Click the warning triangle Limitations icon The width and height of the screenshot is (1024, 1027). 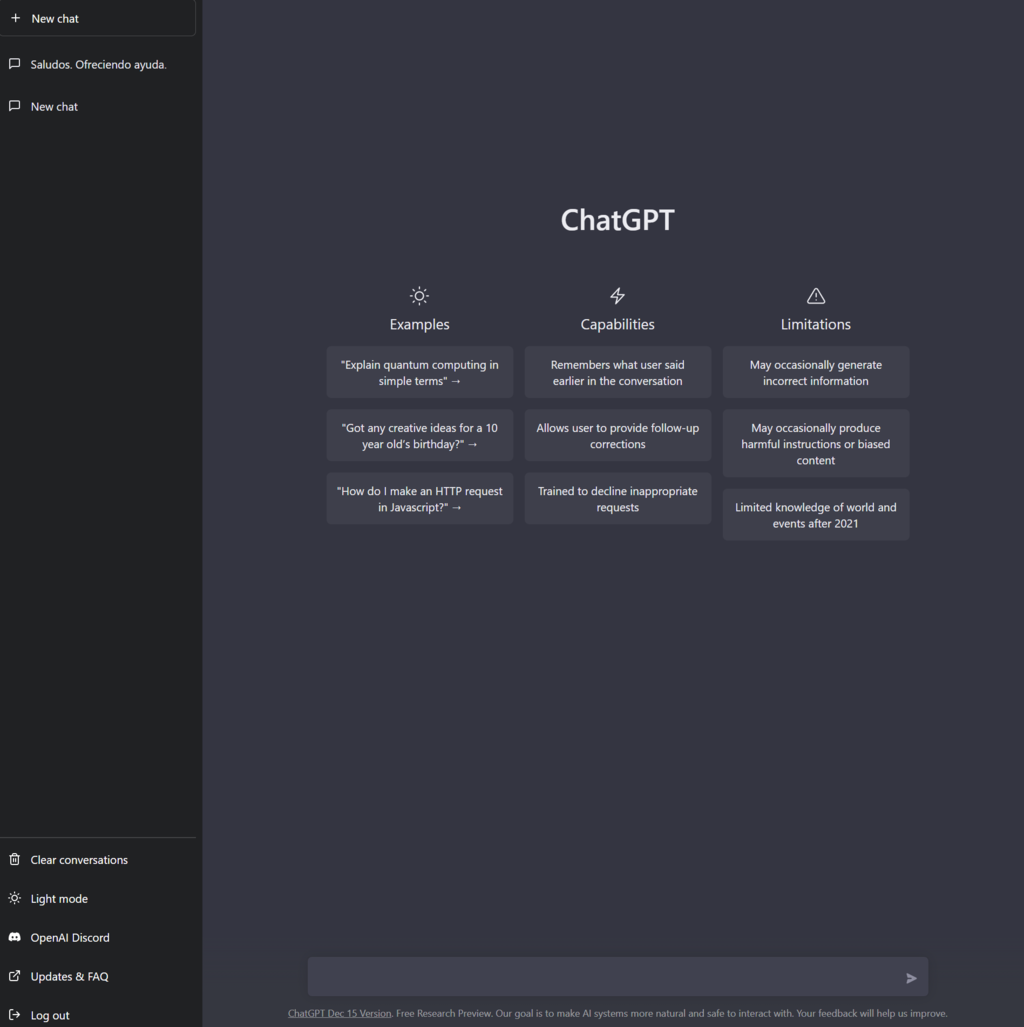tap(815, 296)
